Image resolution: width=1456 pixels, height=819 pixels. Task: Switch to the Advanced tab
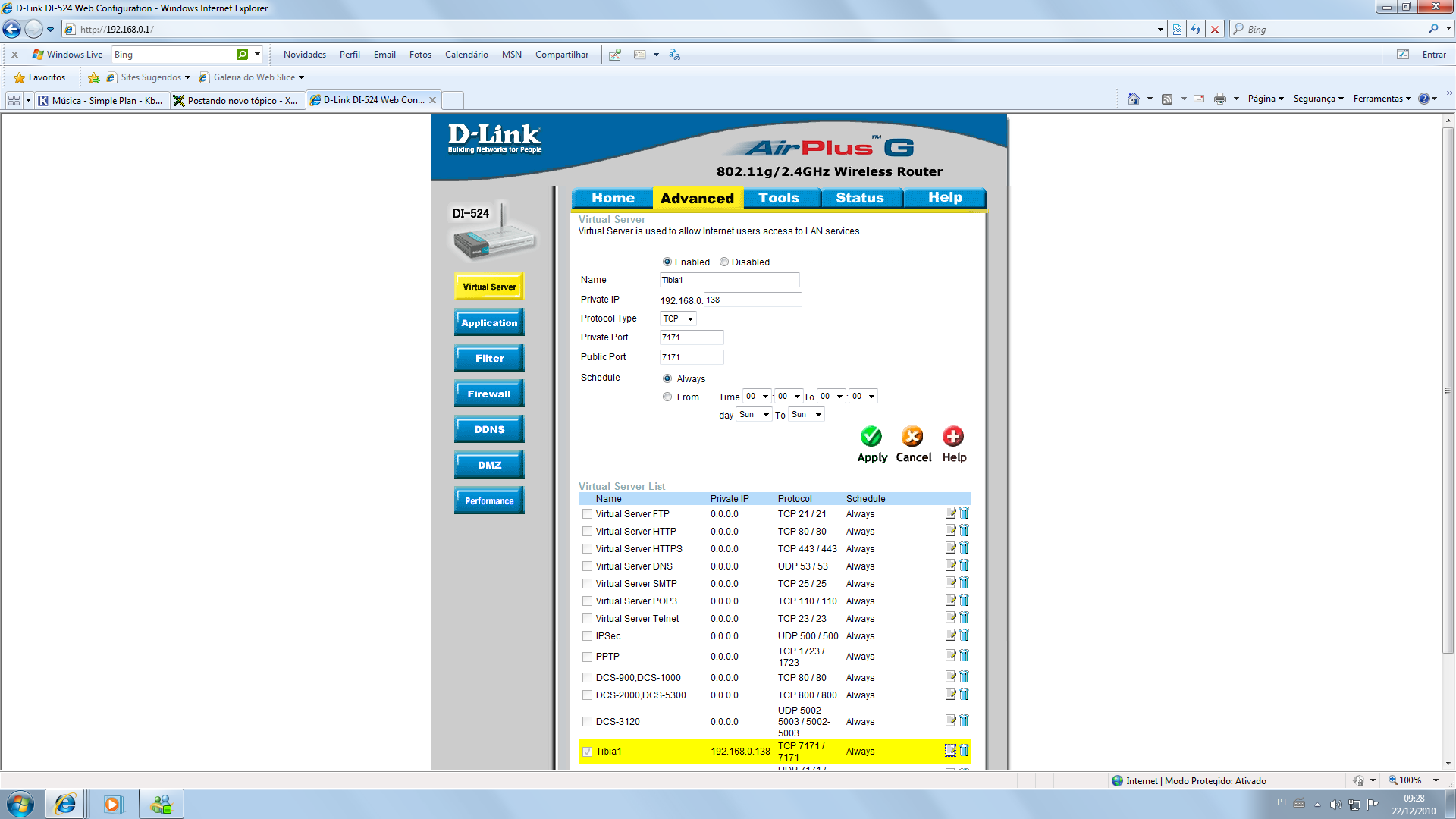click(697, 198)
